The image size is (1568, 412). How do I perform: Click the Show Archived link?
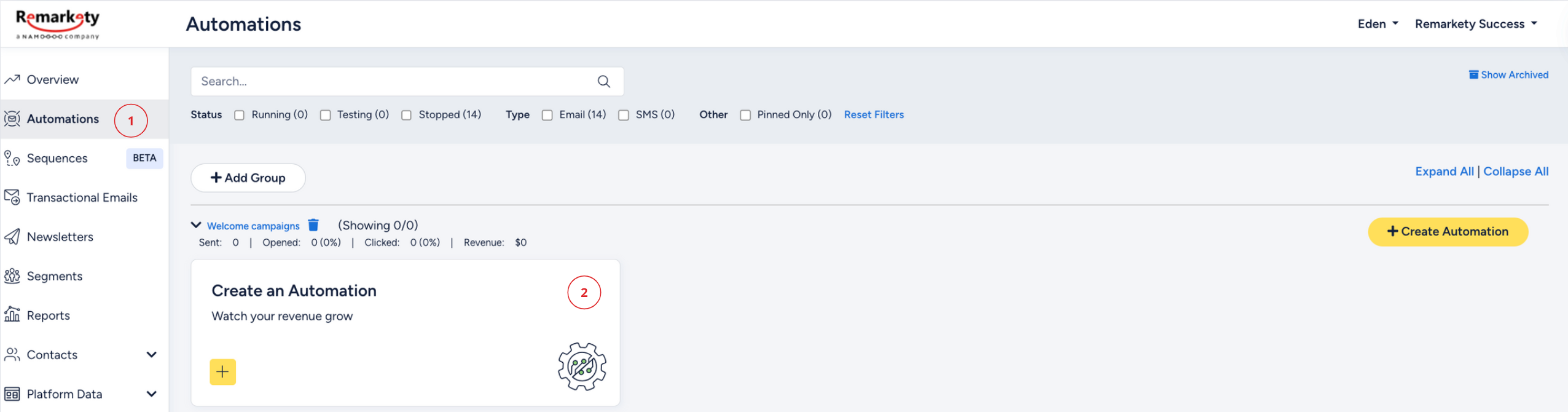pyautogui.click(x=1514, y=74)
